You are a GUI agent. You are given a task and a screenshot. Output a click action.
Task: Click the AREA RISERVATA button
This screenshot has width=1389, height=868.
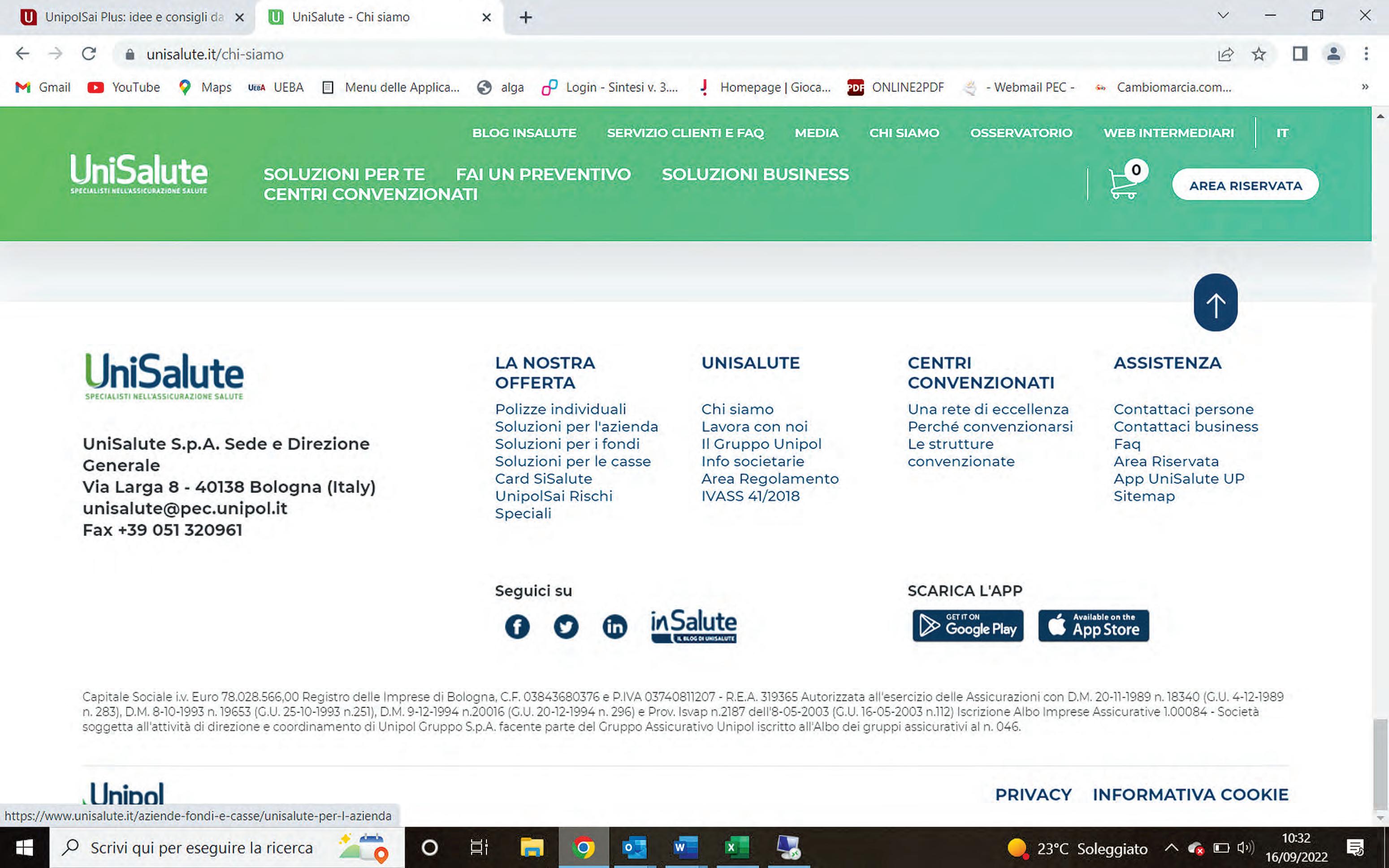click(1245, 186)
